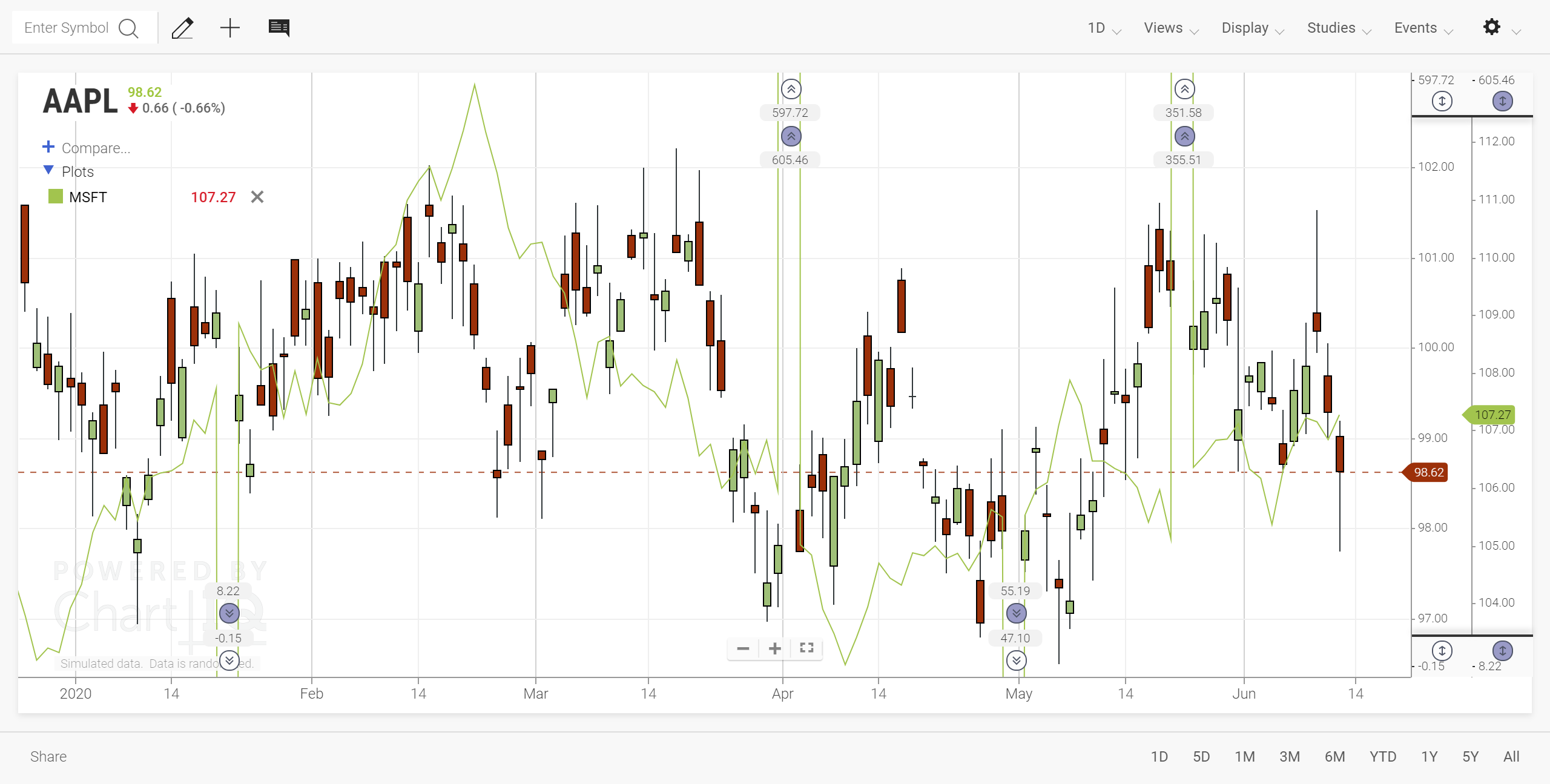Viewport: 1550px width, 784px height.
Task: Open the Events dropdown menu
Action: (1423, 28)
